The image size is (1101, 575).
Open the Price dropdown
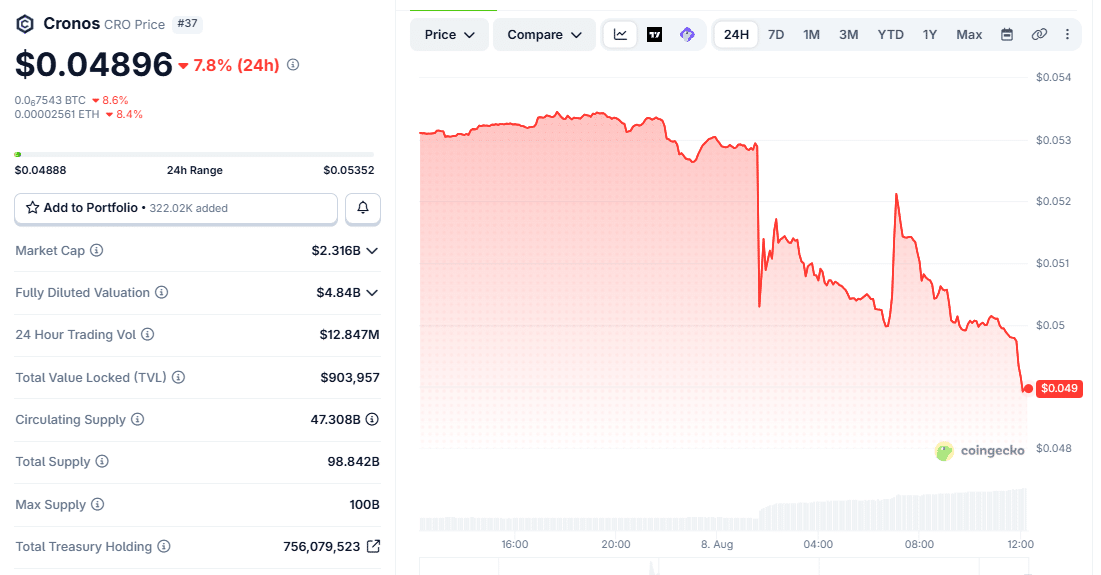point(449,34)
